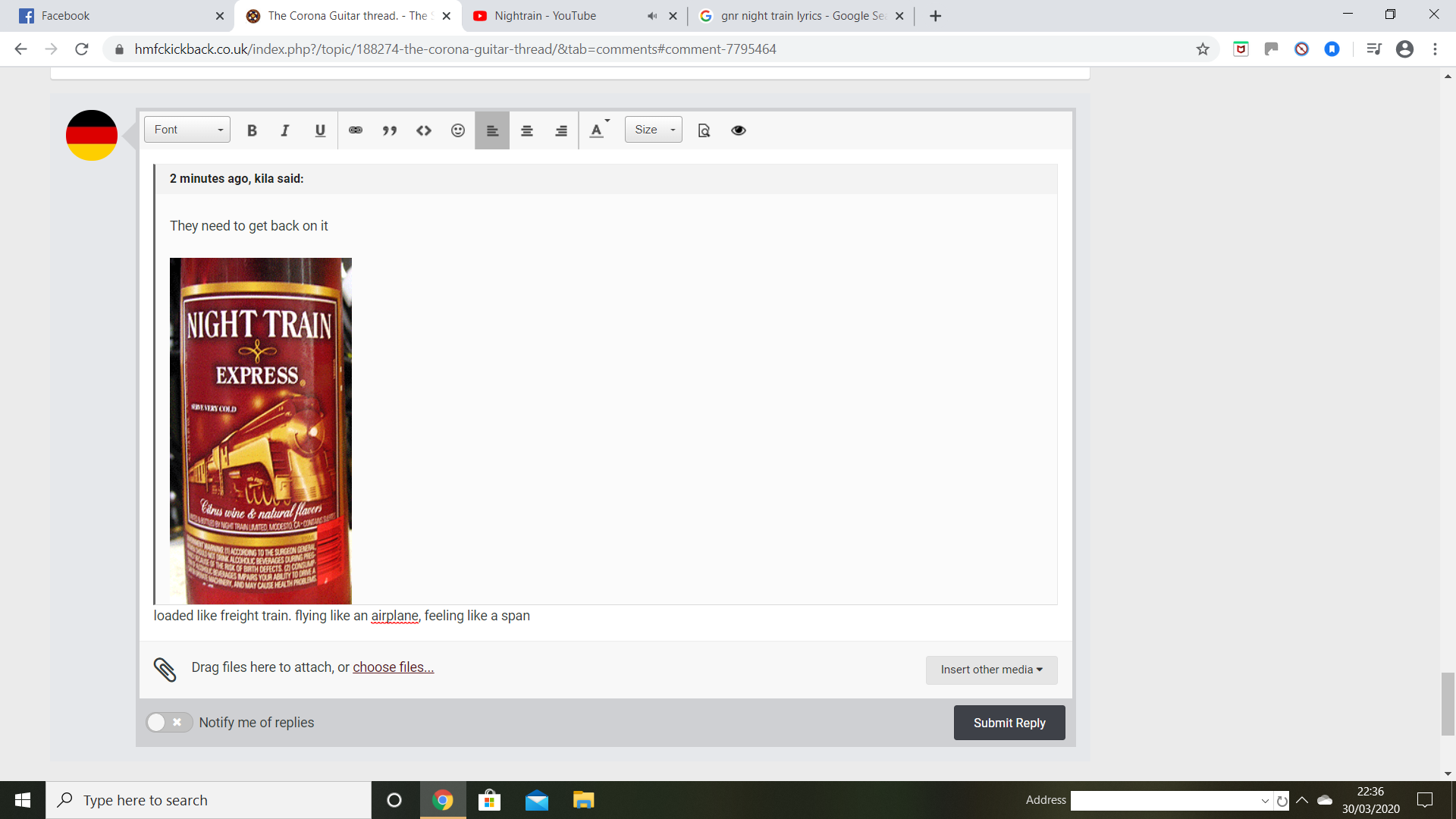This screenshot has width=1456, height=819.
Task: Expand Insert other media menu
Action: 991,670
